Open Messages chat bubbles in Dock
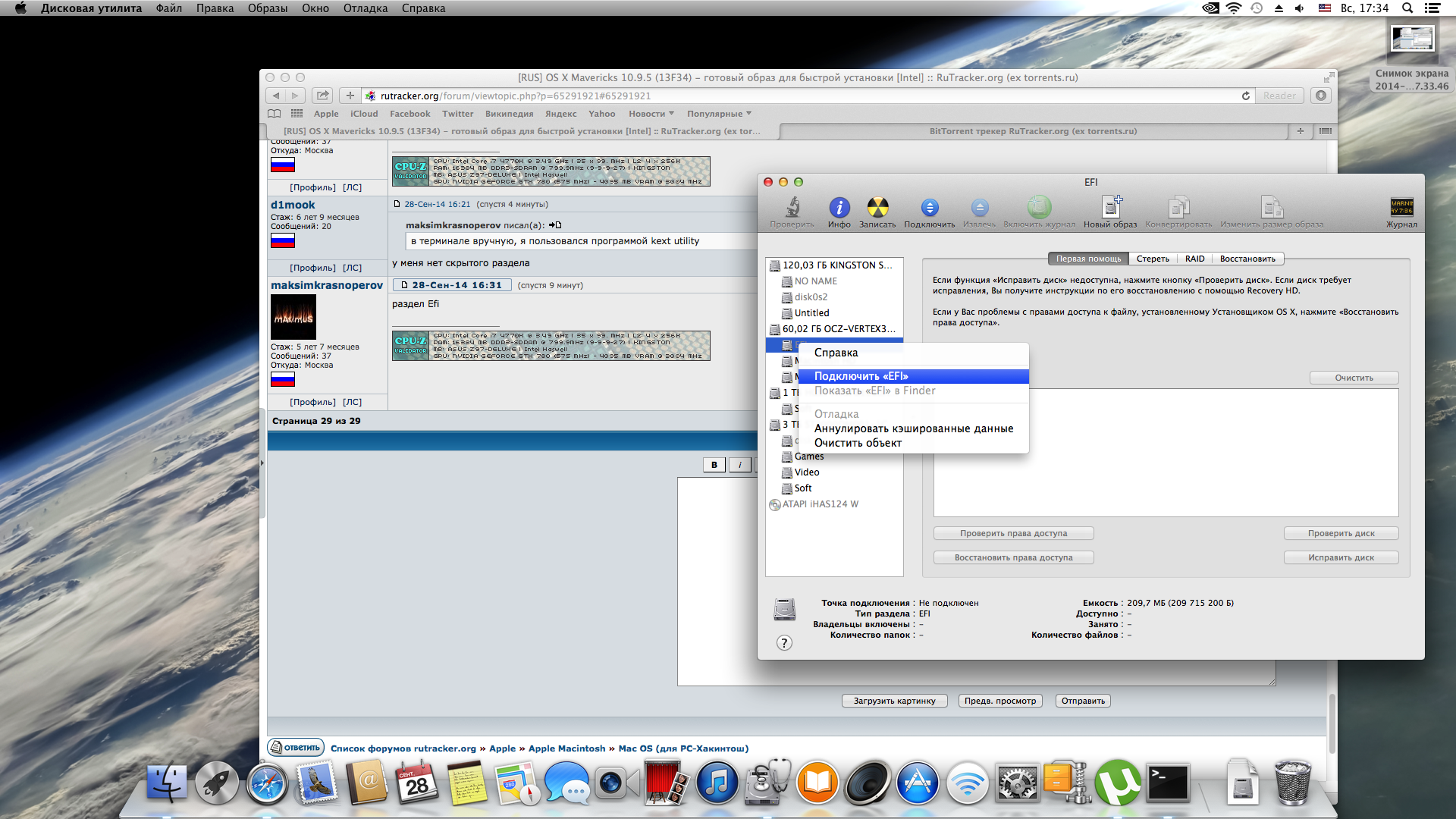 [566, 783]
